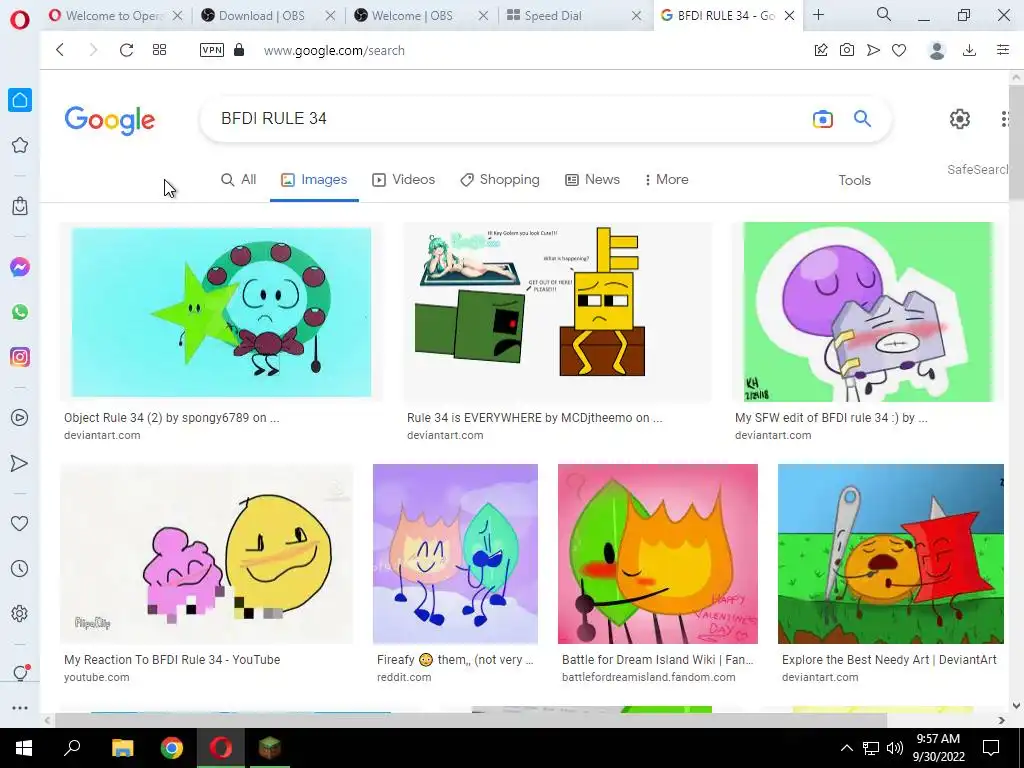Open the SafeSearch setting dropdown
Screen dimensions: 1024x768
coord(978,170)
